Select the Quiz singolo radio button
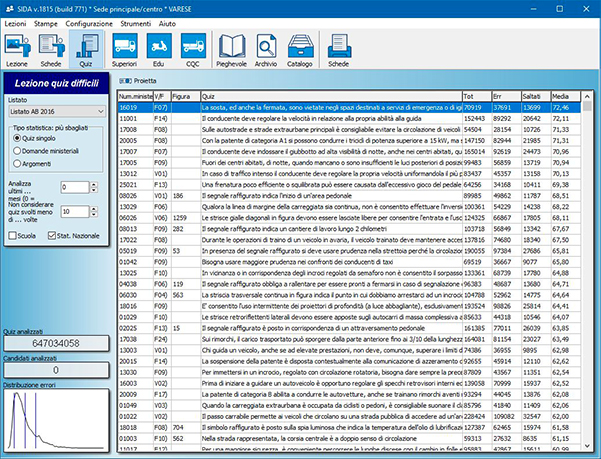This screenshot has width=601, height=459. tap(17, 139)
